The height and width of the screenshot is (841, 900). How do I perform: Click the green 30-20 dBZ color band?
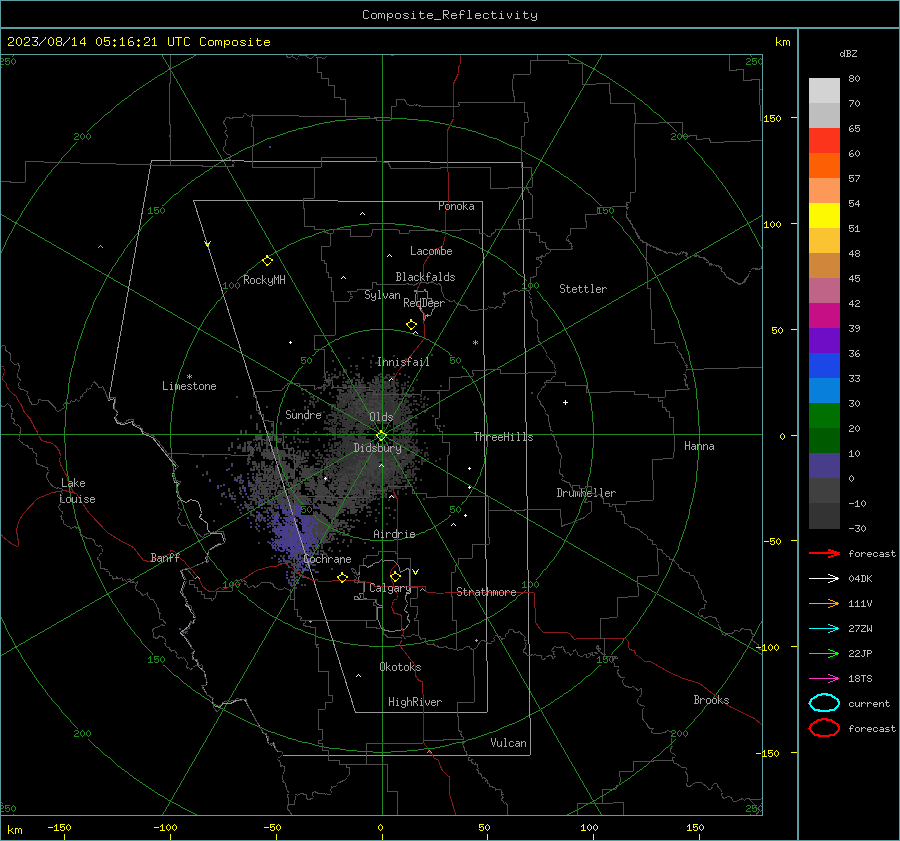pyautogui.click(x=824, y=415)
